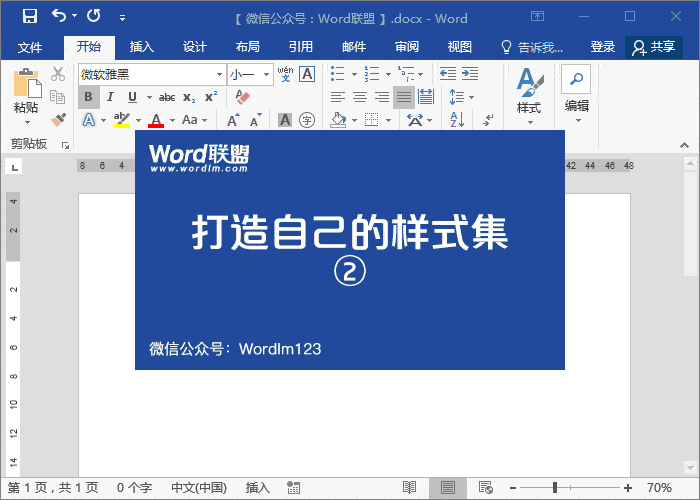Toggle subscript formatting
700x500 pixels.
click(189, 97)
